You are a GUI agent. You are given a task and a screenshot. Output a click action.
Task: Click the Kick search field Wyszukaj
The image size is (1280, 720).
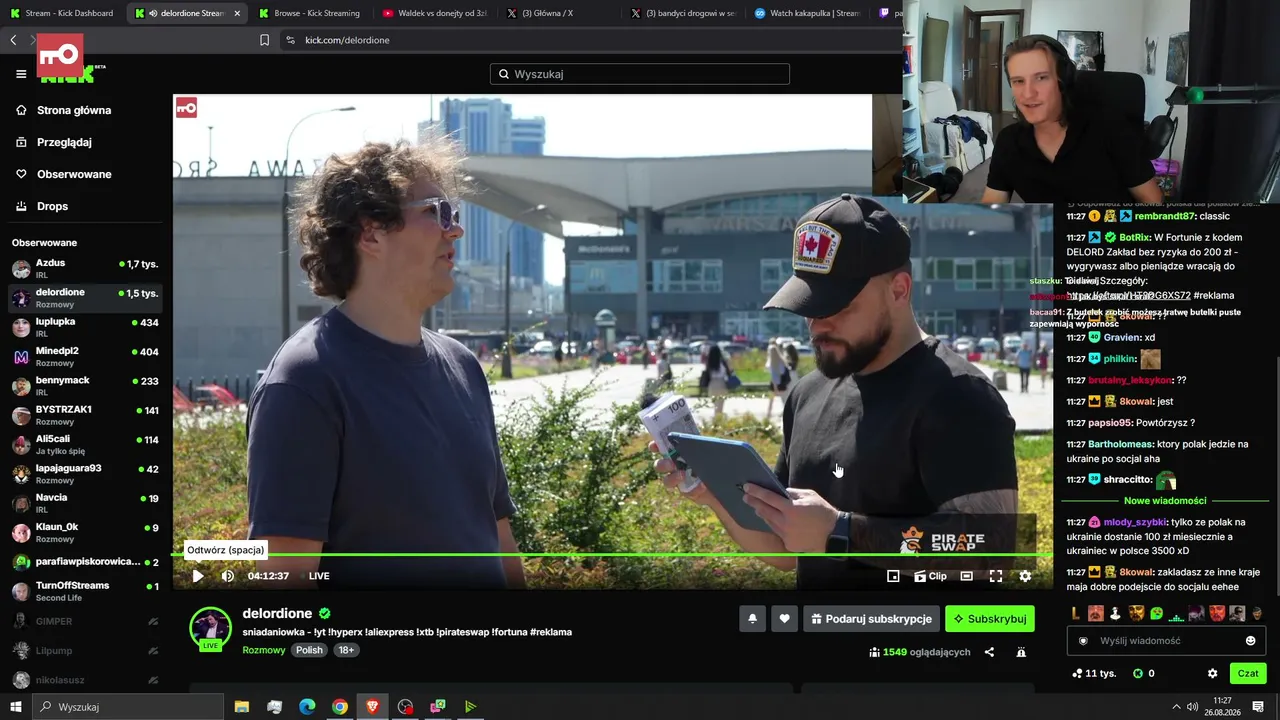(640, 74)
